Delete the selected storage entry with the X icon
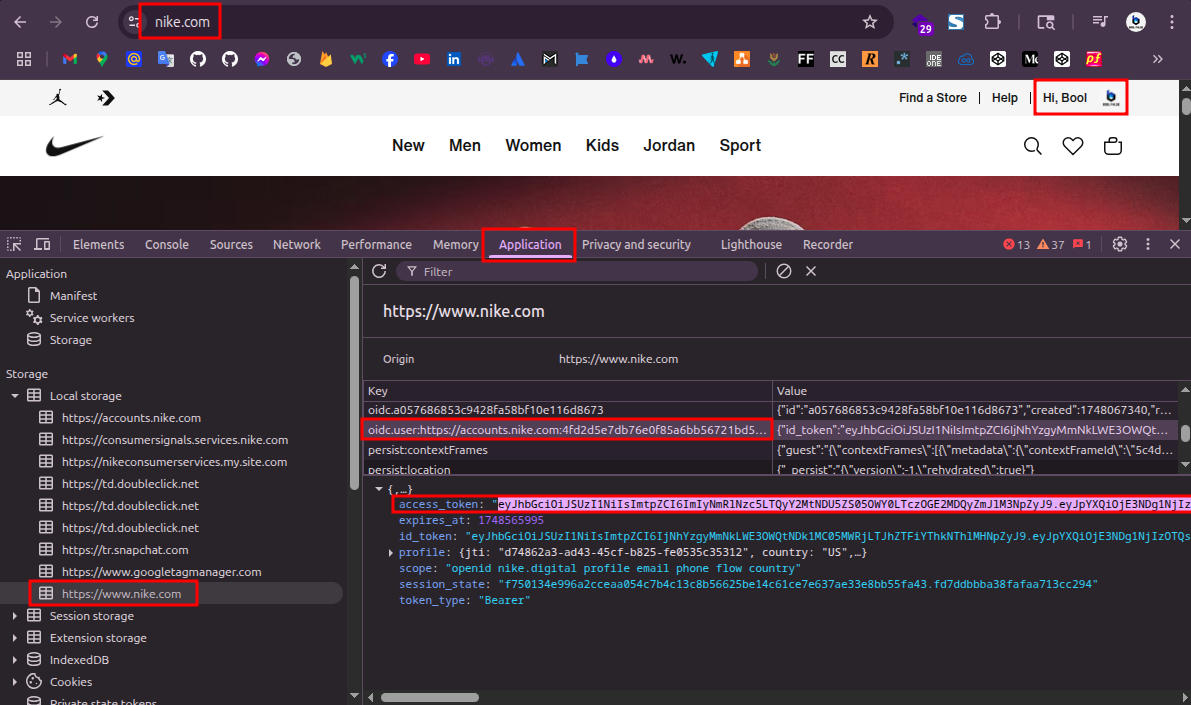Screen dimensions: 1191x705 (810, 271)
